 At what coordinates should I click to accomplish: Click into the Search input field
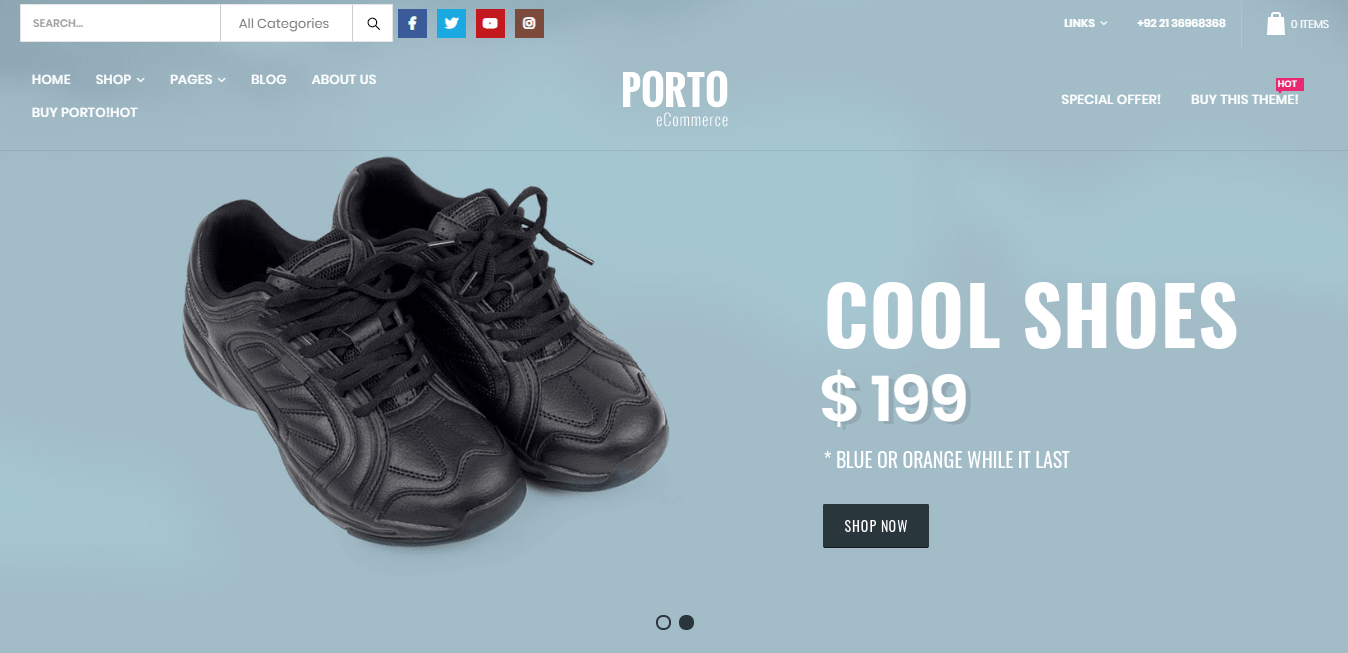[120, 23]
